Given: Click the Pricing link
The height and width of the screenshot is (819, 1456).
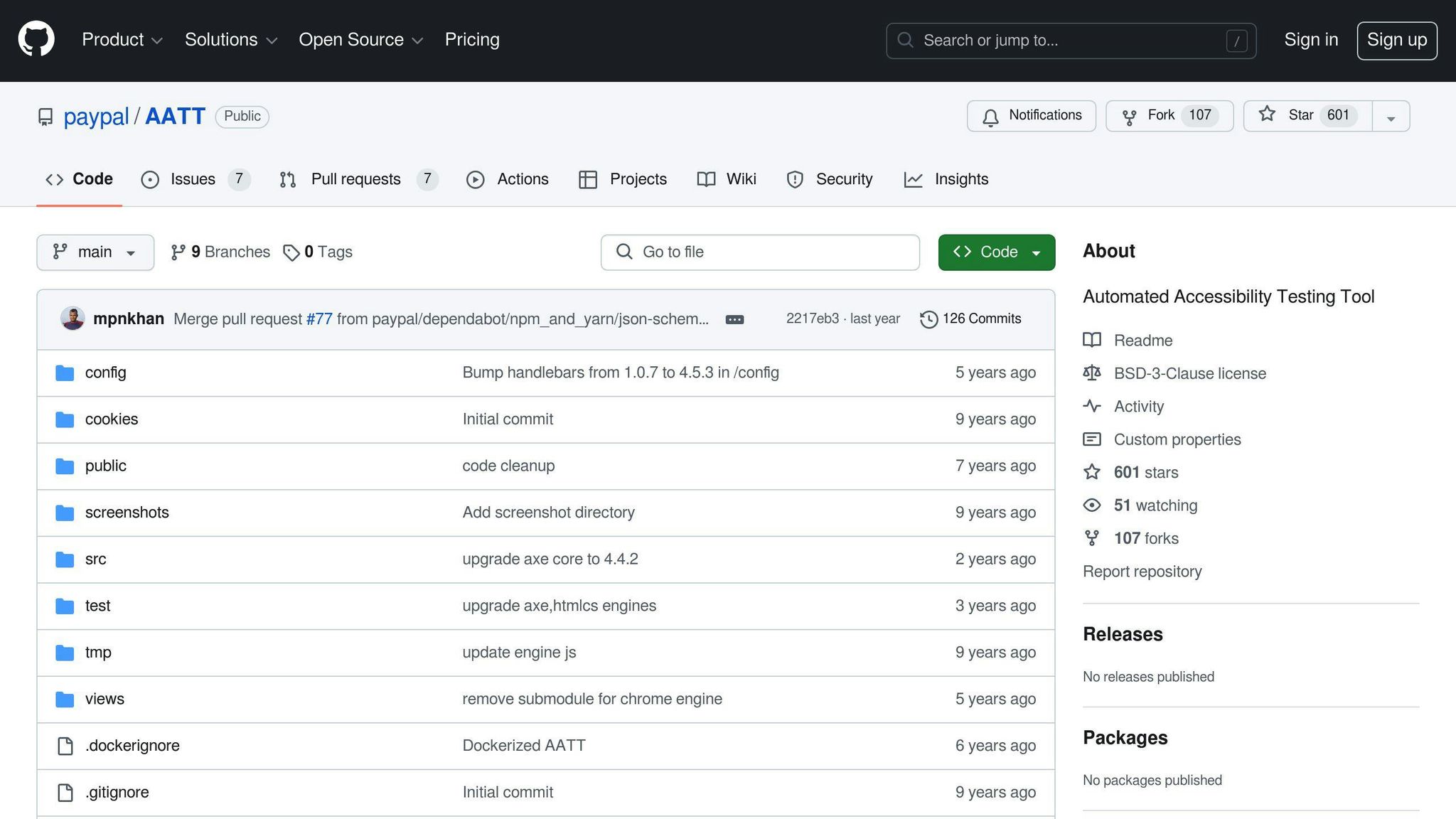Looking at the screenshot, I should pyautogui.click(x=472, y=40).
